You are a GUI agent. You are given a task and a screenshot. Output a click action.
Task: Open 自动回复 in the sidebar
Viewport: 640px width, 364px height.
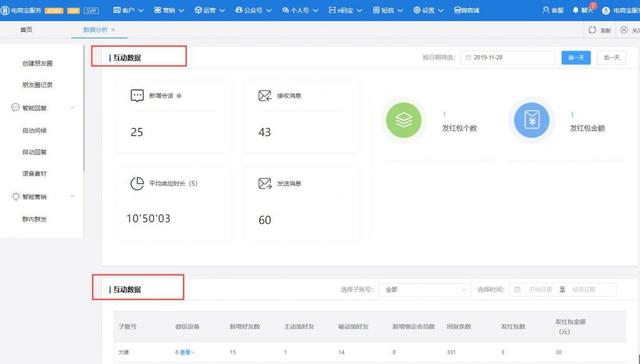[34, 152]
